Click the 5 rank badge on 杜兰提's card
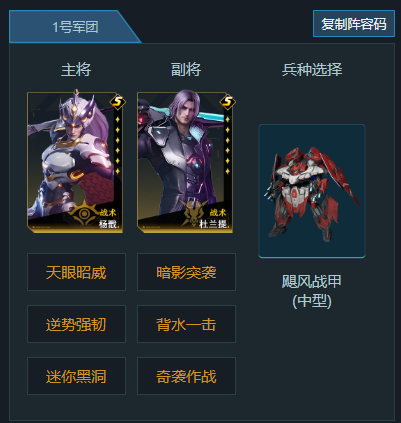 [x=228, y=102]
